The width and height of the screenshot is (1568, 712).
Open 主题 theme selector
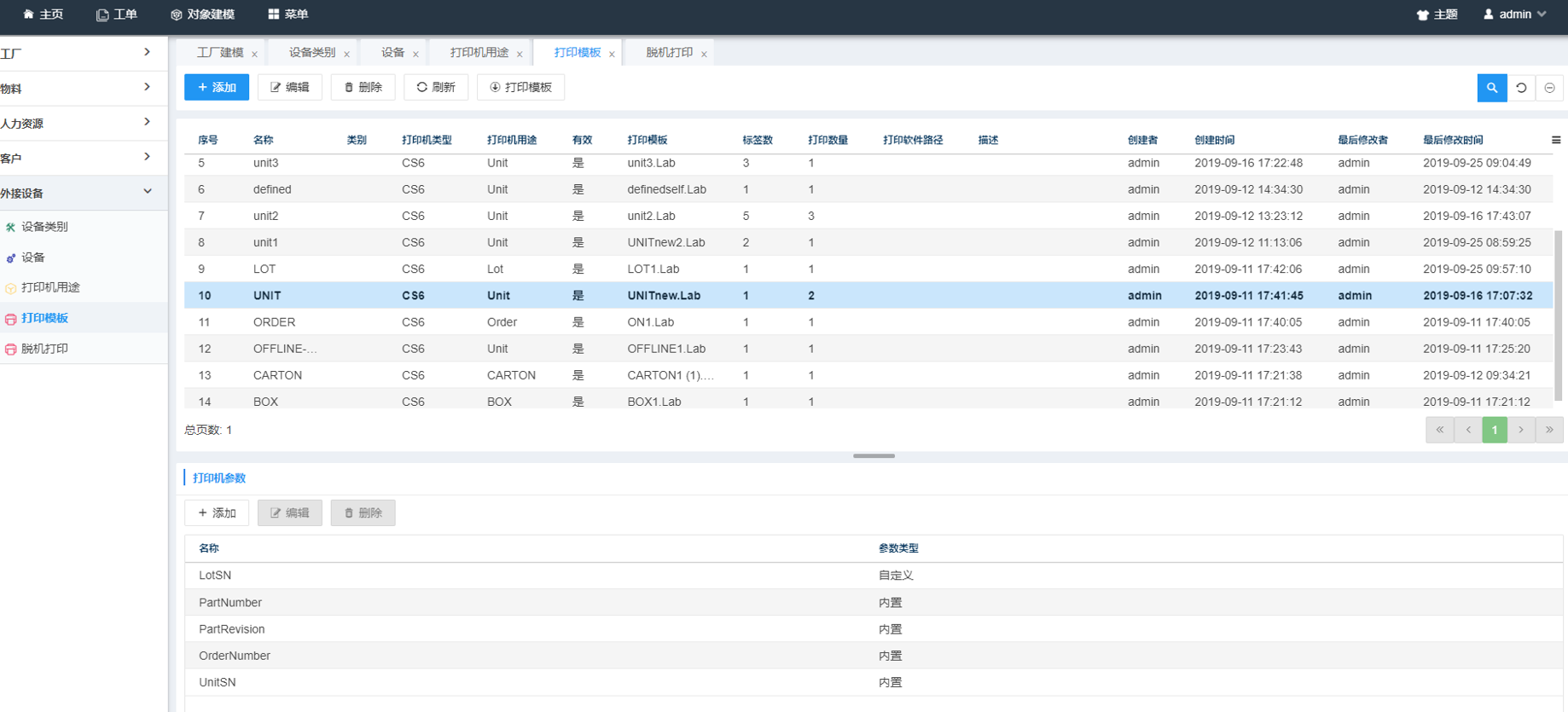coord(1437,14)
